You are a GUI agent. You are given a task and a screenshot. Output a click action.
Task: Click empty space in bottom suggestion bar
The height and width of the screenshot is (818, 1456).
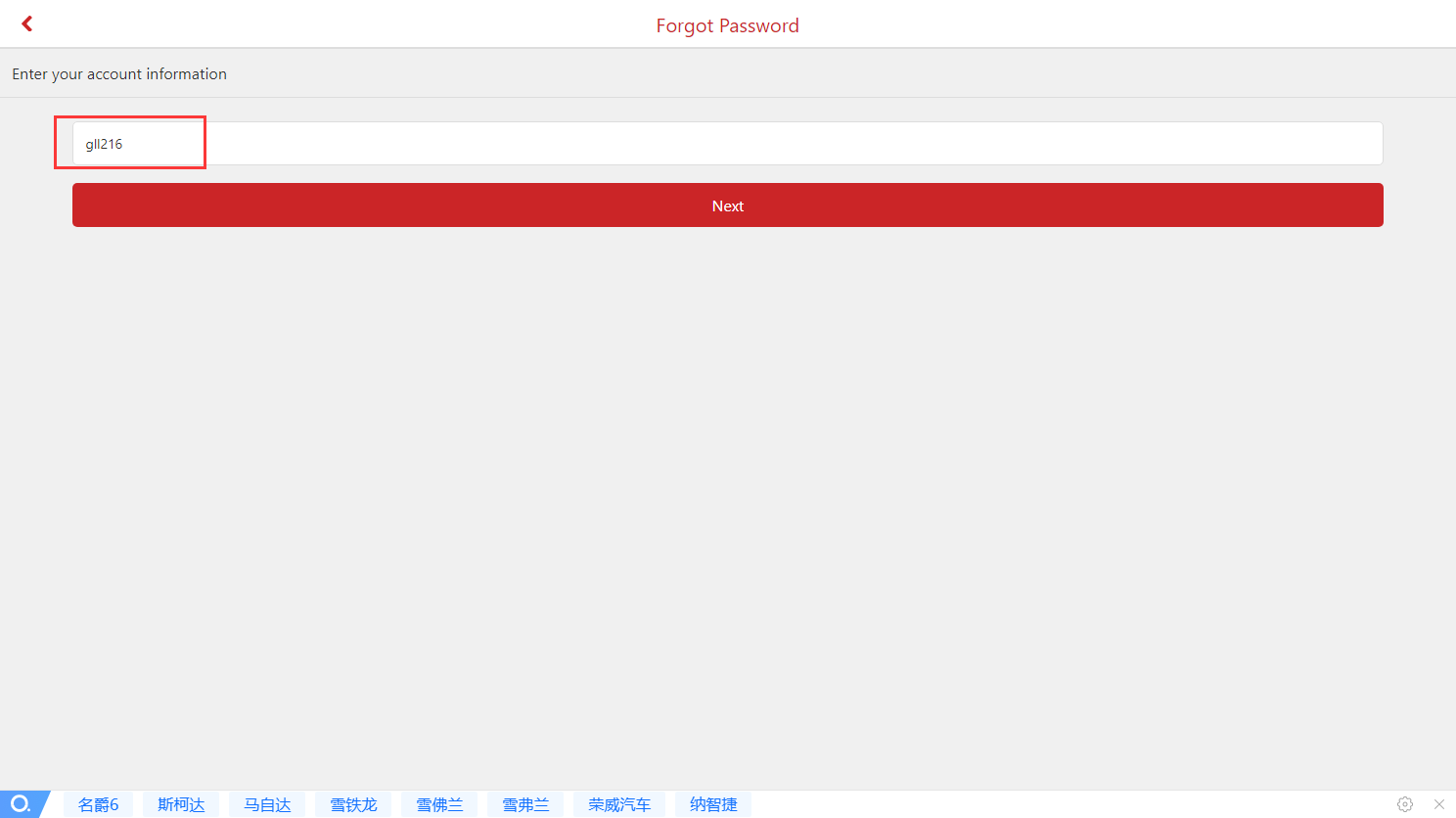point(1076,804)
